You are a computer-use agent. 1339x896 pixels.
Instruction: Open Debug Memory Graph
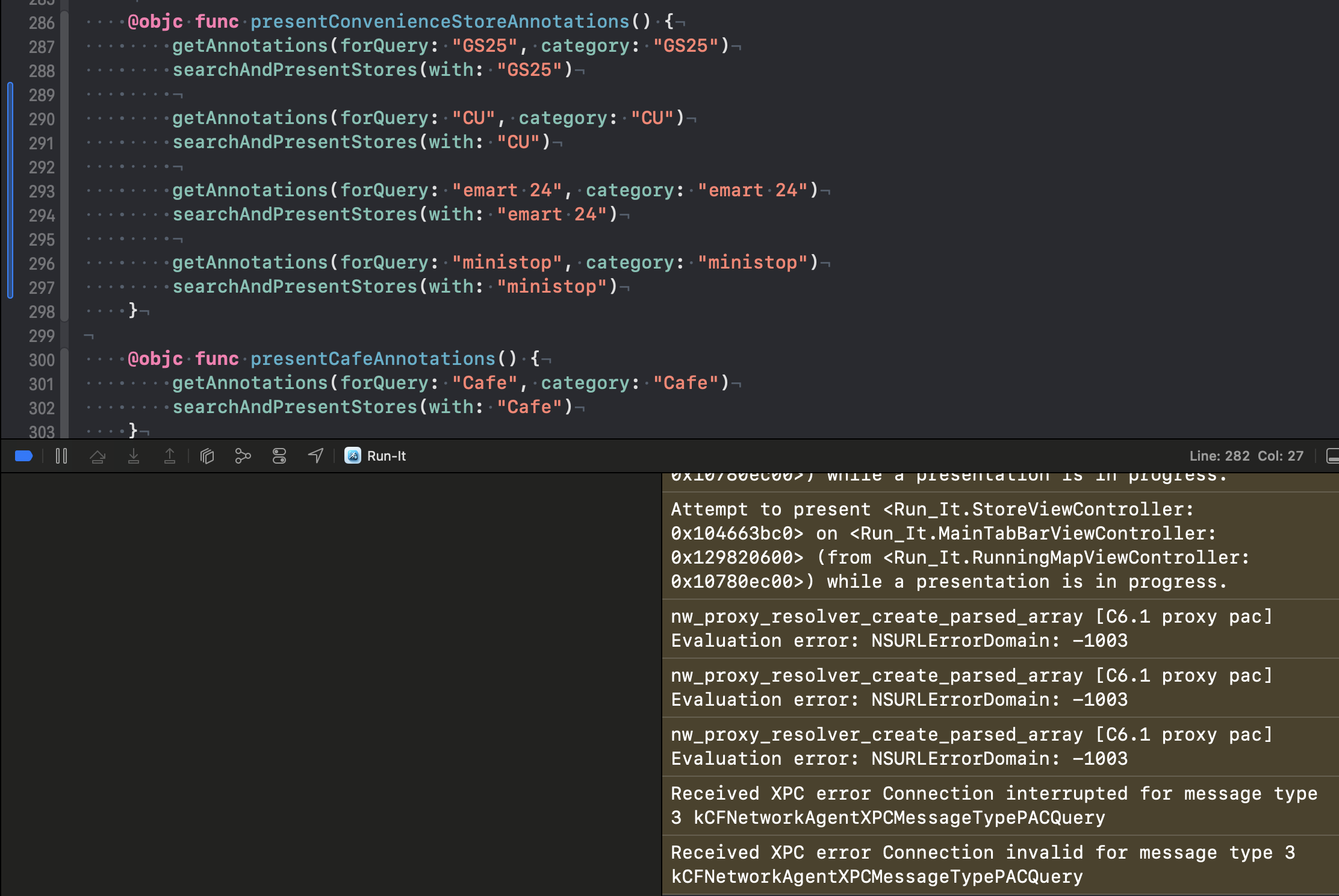[243, 456]
